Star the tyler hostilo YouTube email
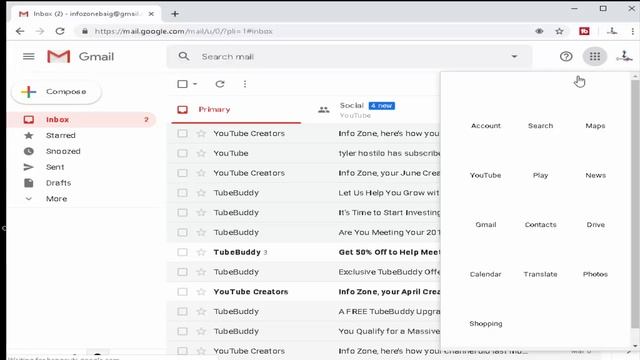Screen dimensions: 640x360 click(201, 153)
